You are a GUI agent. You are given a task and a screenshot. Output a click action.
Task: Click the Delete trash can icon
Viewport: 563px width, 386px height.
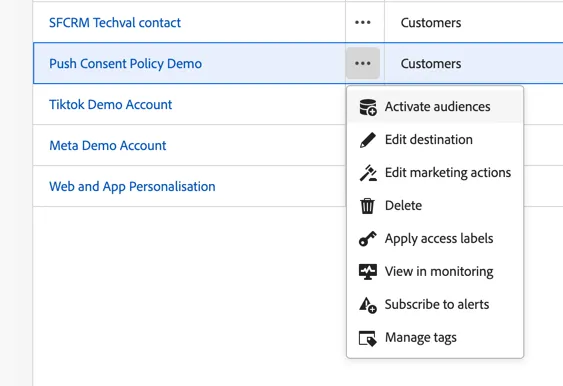click(367, 206)
